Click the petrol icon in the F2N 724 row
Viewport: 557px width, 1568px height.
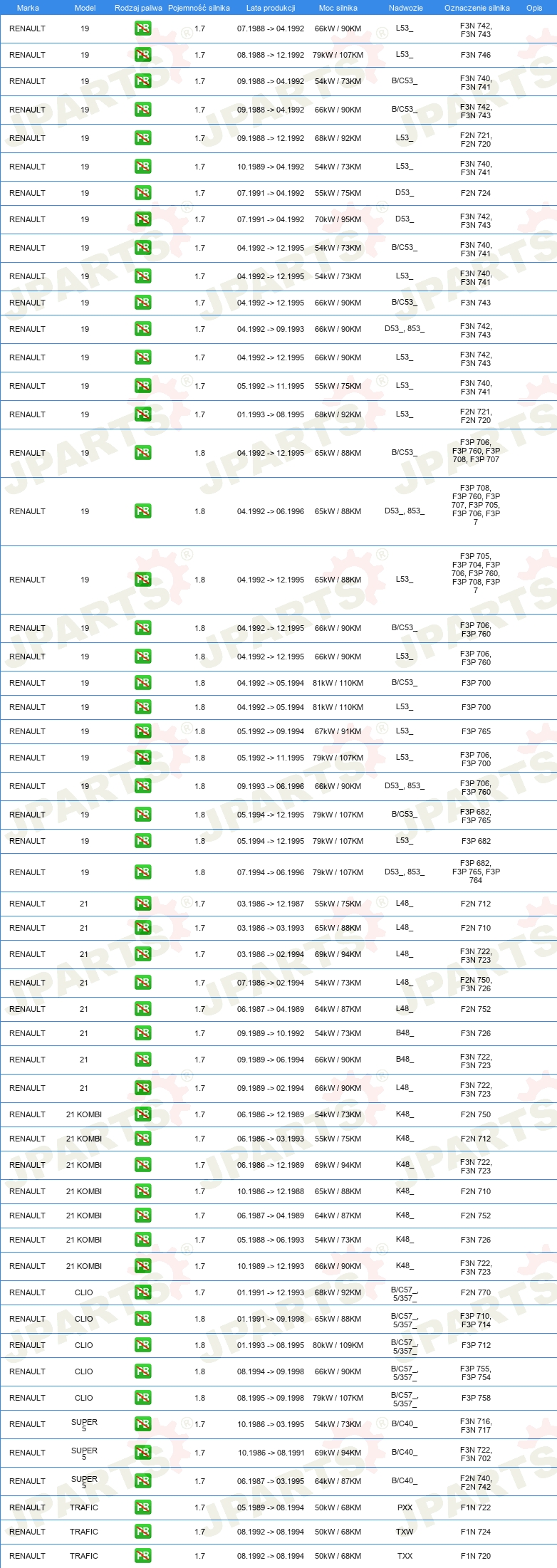[x=143, y=193]
